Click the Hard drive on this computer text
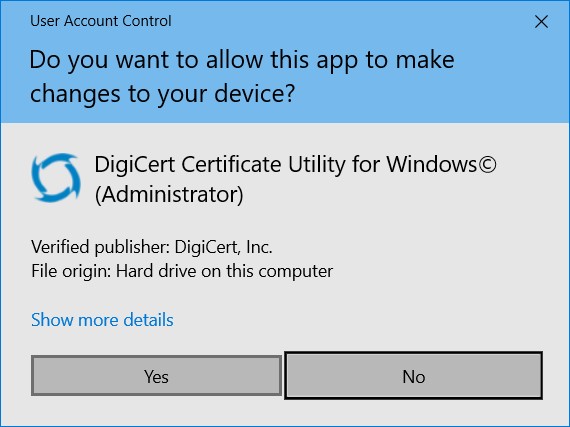The height and width of the screenshot is (427, 570). [x=224, y=271]
